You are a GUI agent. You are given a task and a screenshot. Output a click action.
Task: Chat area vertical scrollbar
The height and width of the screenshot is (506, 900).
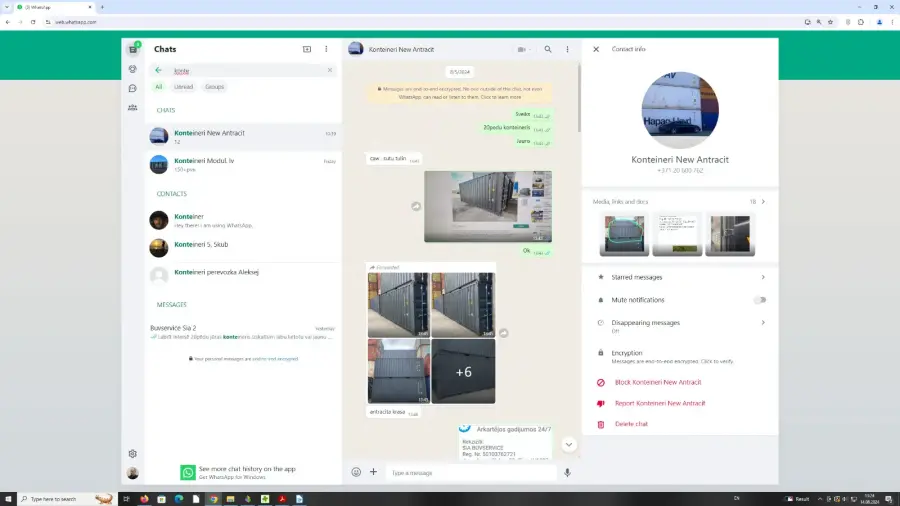[579, 98]
